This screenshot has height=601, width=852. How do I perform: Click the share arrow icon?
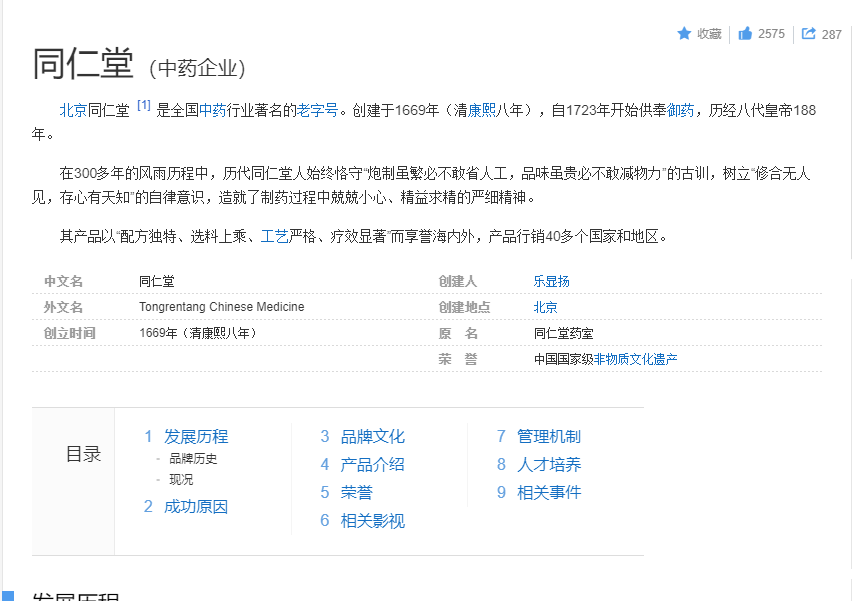[809, 33]
